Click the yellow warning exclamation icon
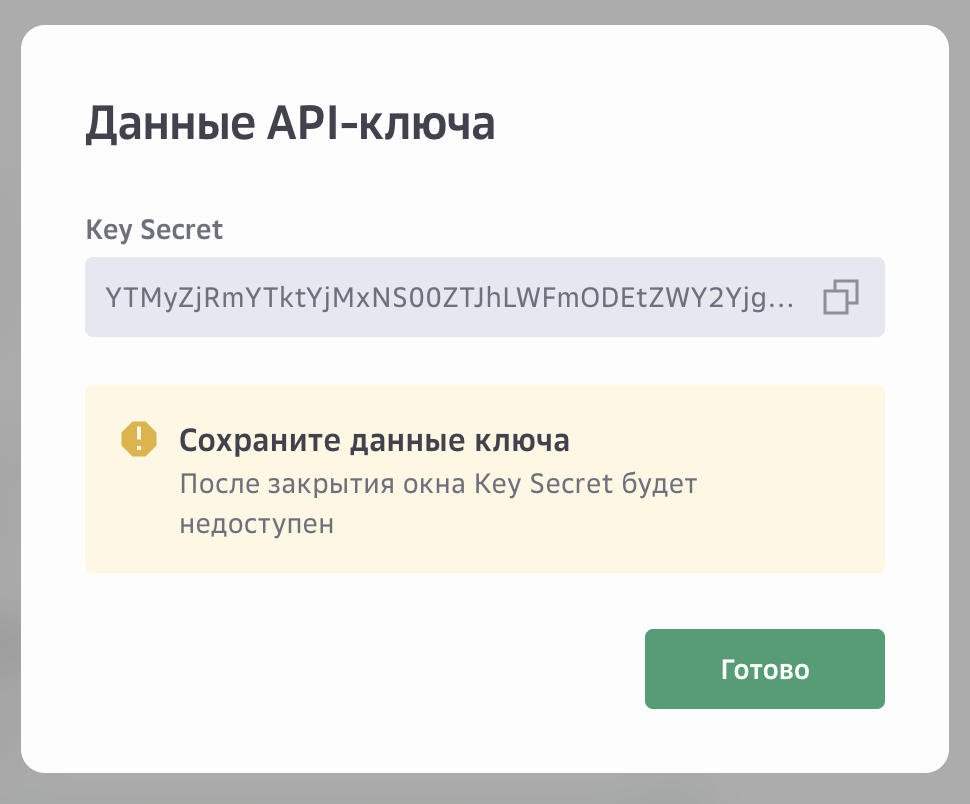 tap(139, 439)
